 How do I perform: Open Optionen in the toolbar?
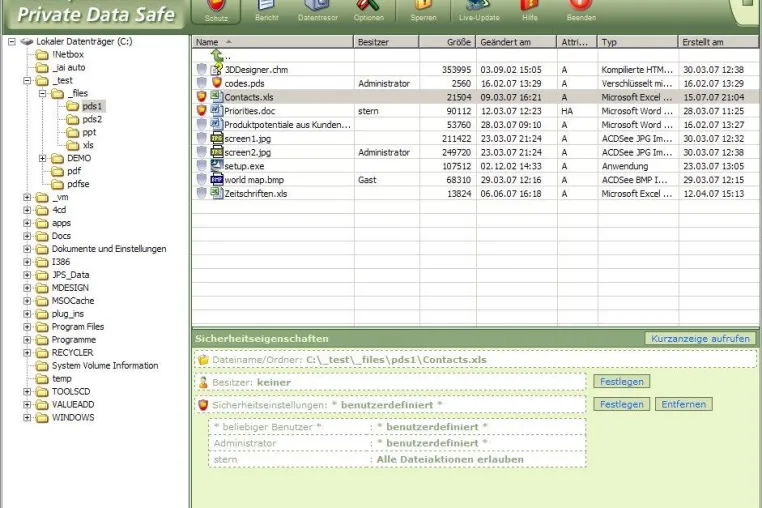click(368, 12)
